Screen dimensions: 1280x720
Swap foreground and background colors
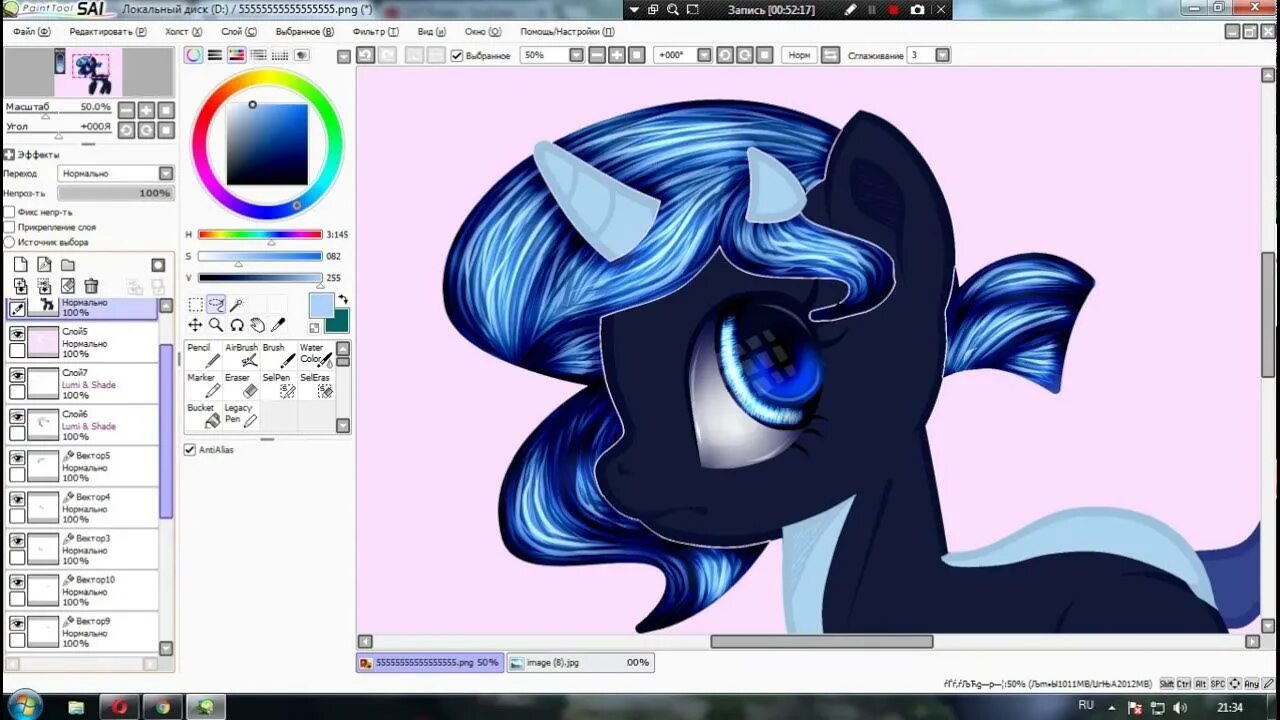pyautogui.click(x=343, y=299)
